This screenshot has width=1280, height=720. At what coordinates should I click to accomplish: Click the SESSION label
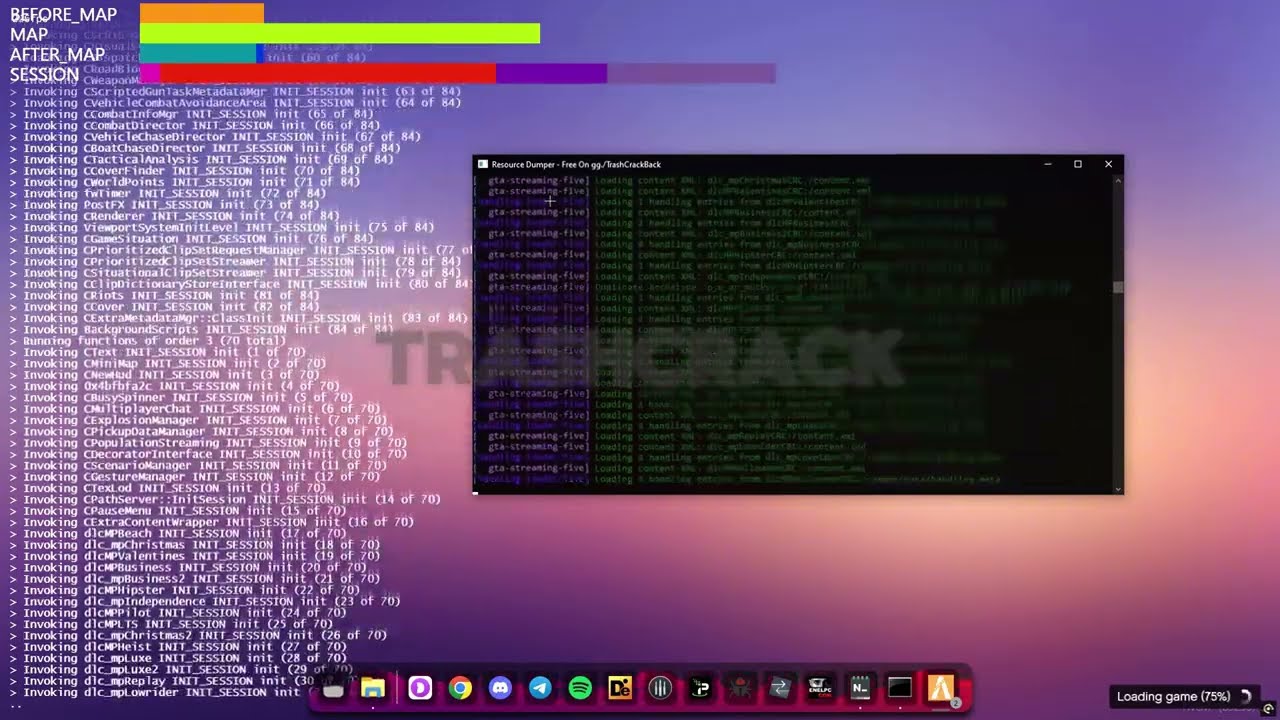(x=44, y=74)
